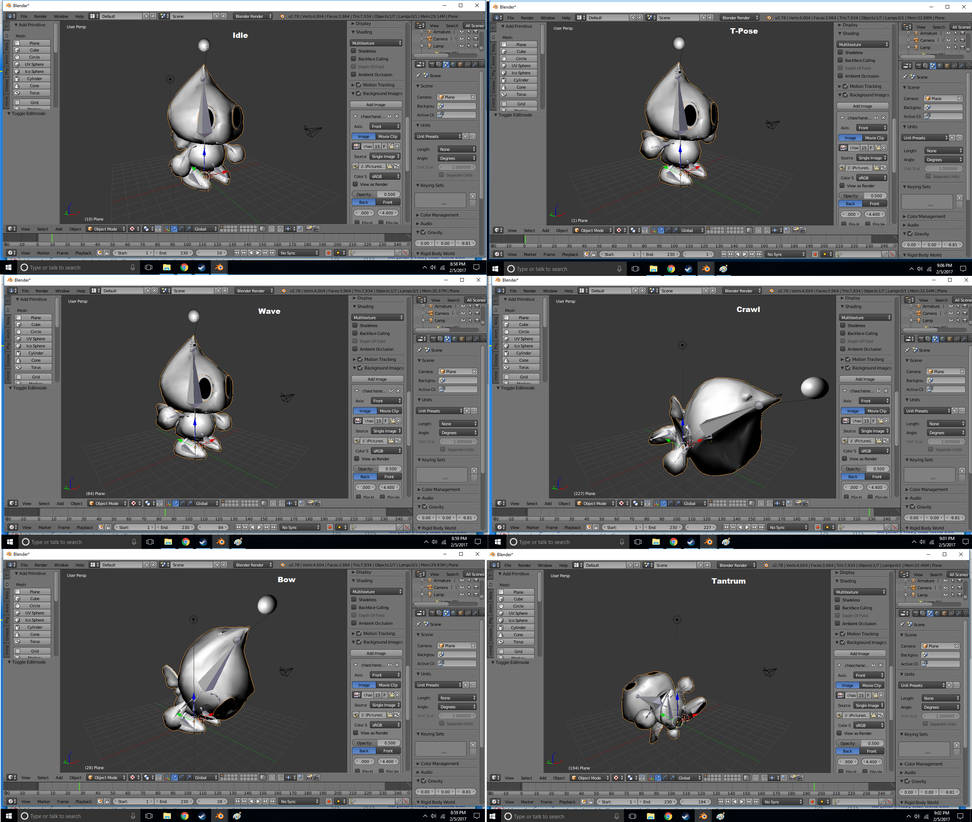The image size is (972, 822).
Task: Toggle Background Images checkbox in Idle window
Action: click(359, 93)
